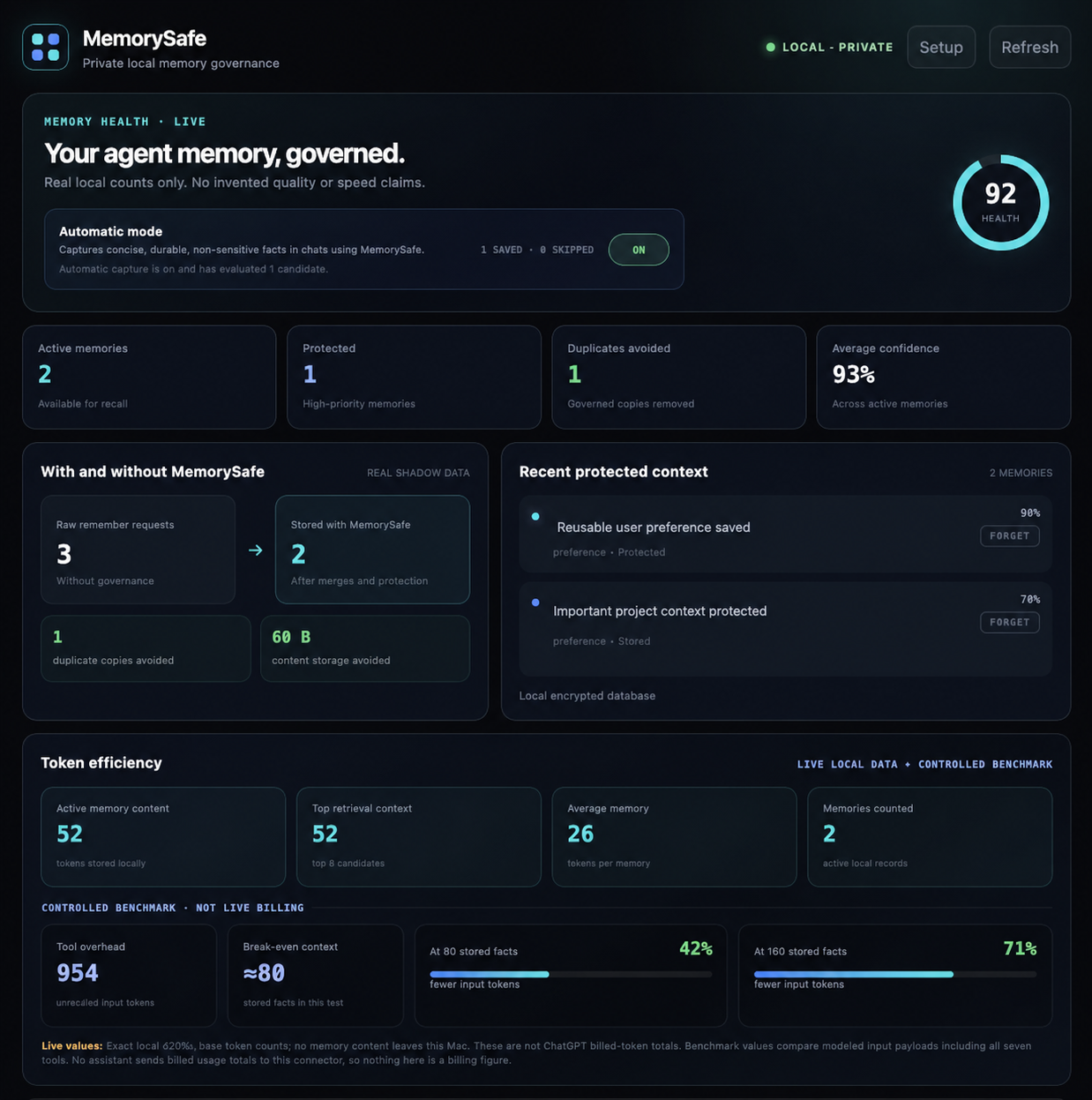
Task: Click the '2 MEMORIES' count label
Action: coord(1021,473)
